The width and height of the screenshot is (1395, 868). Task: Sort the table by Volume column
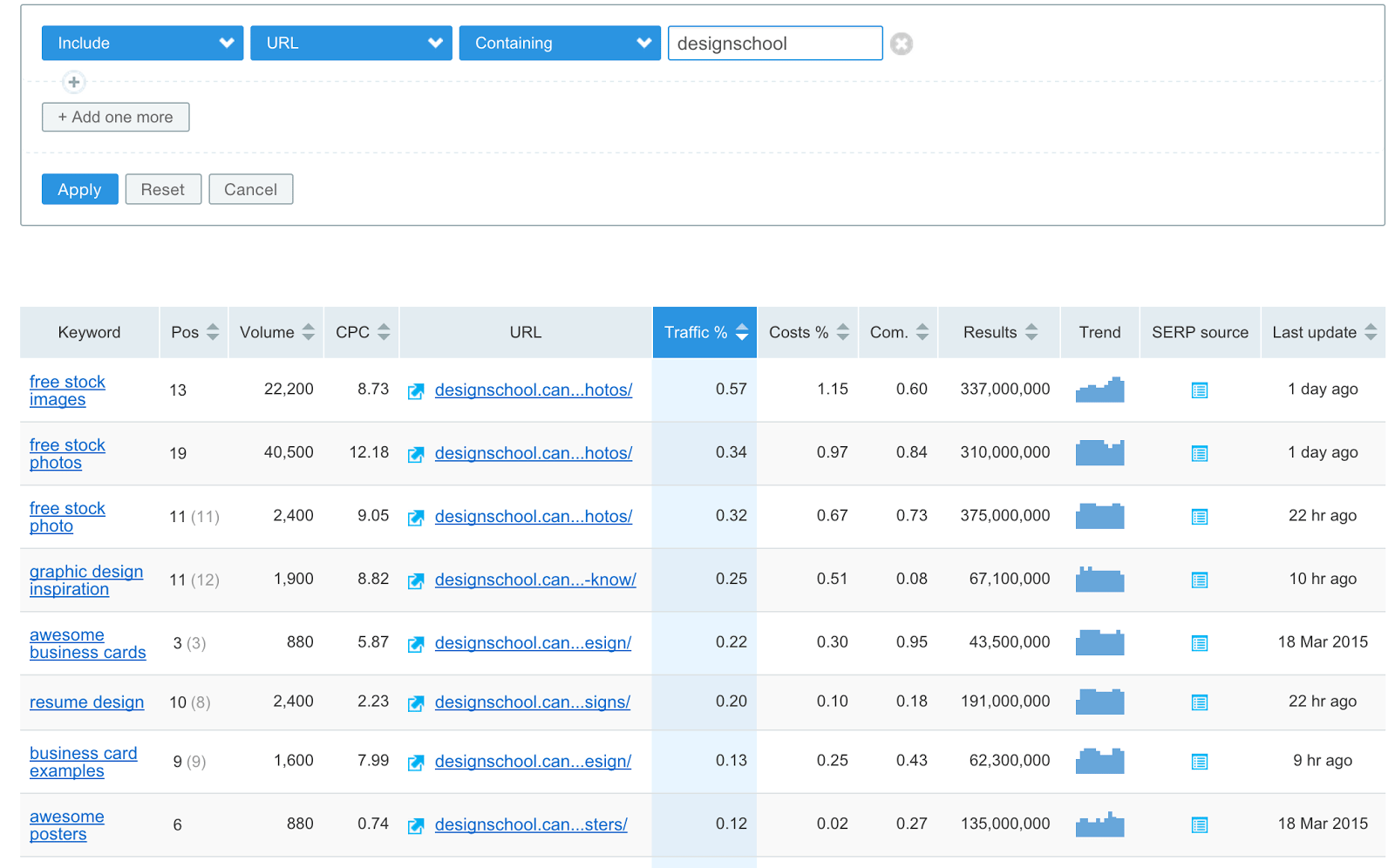pos(309,332)
